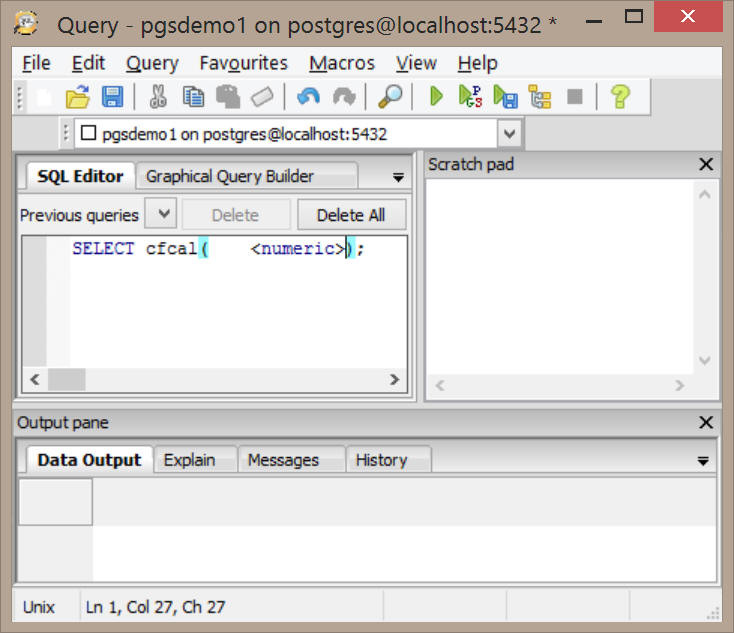Stop the running query with the square icon
This screenshot has width=734, height=633.
click(x=575, y=97)
